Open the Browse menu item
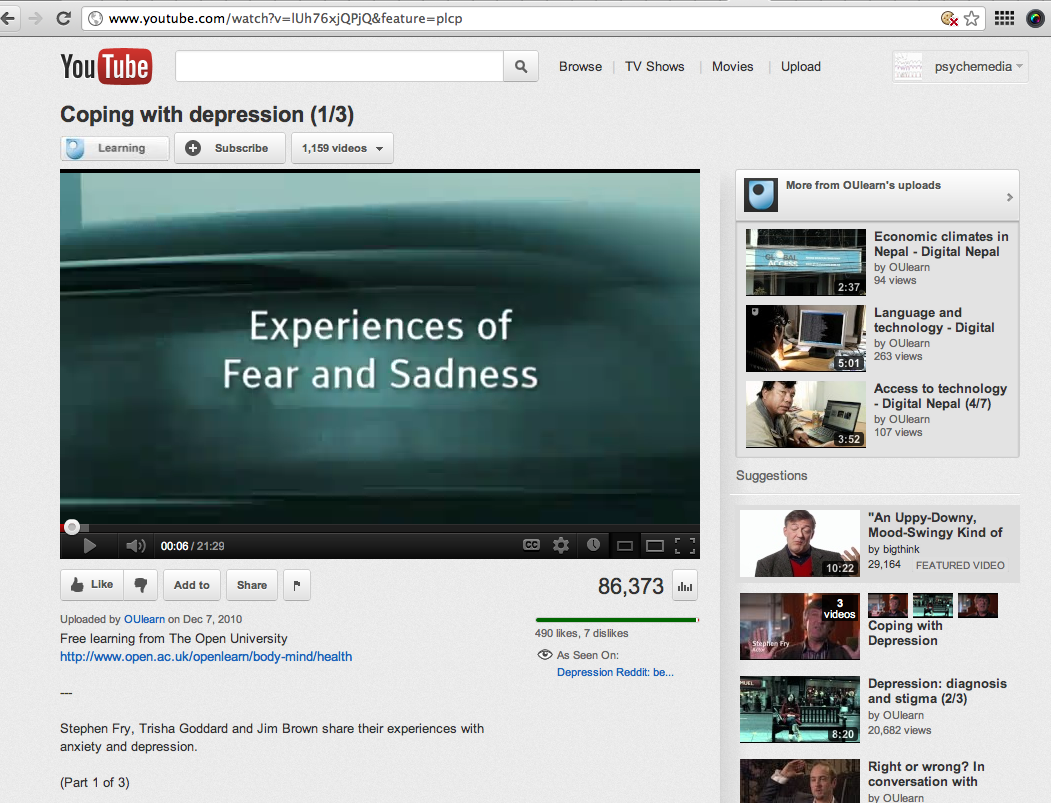1051x803 pixels. click(580, 67)
